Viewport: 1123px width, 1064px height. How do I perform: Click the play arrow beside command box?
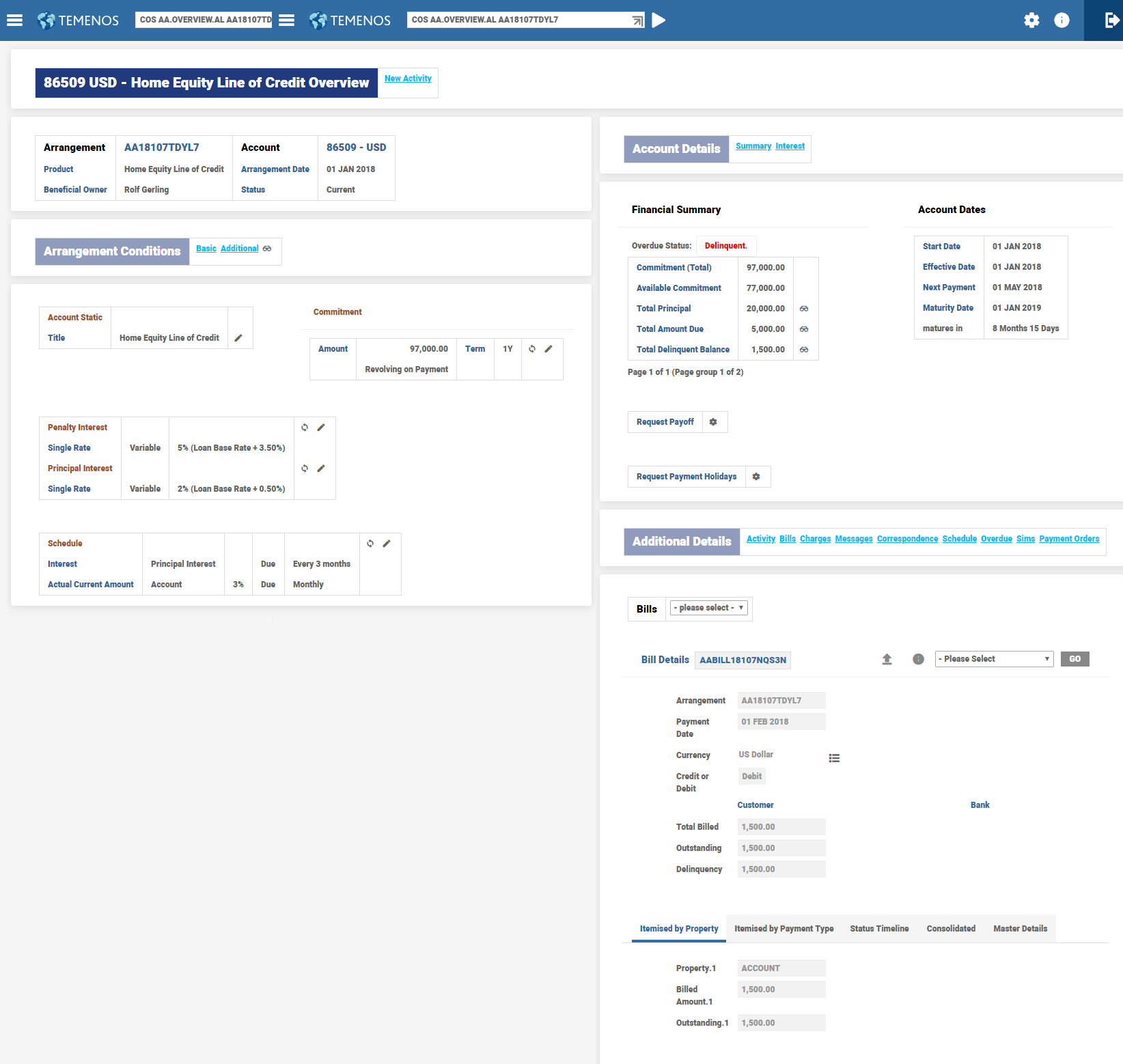tap(658, 20)
